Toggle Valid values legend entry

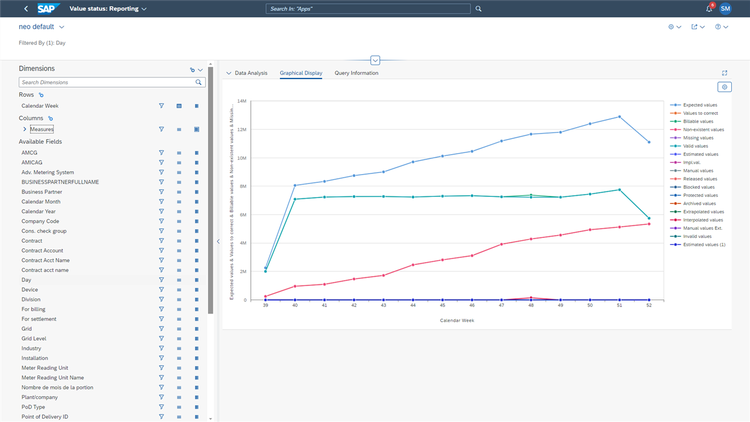(689, 146)
